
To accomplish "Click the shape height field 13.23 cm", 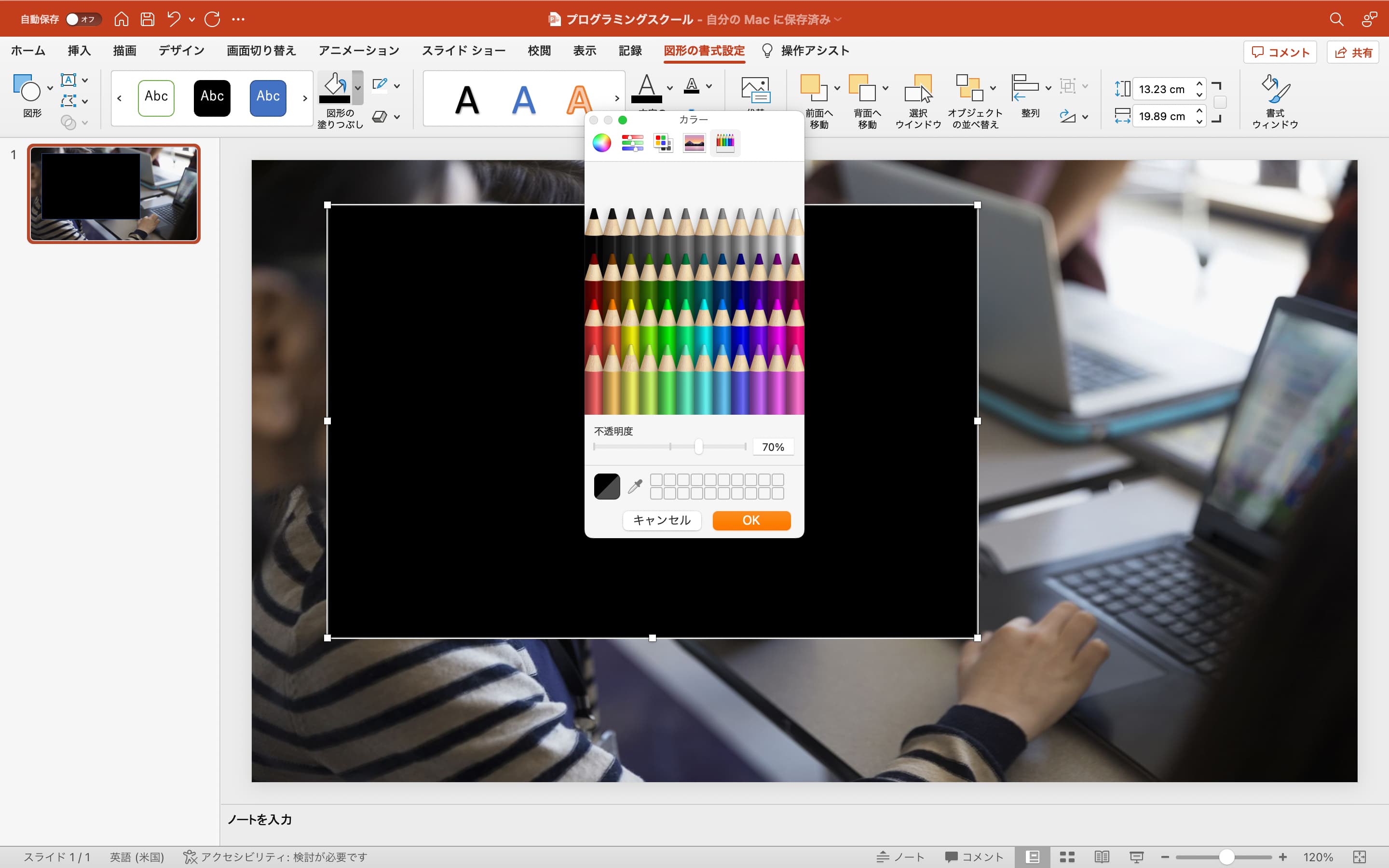I will pos(1162,89).
